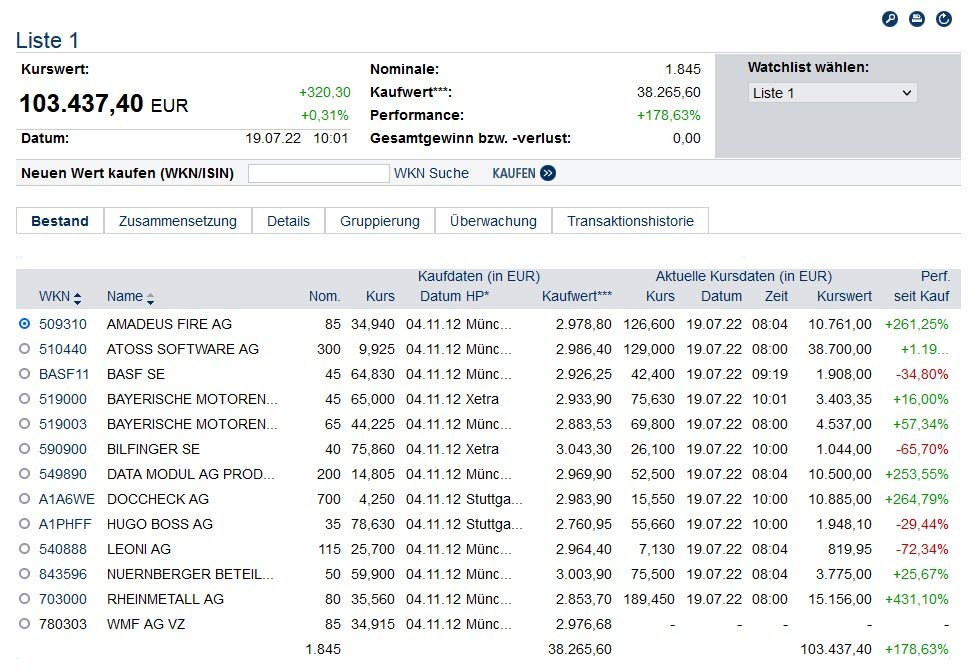
Task: Open the Überwachung tab
Action: [493, 221]
